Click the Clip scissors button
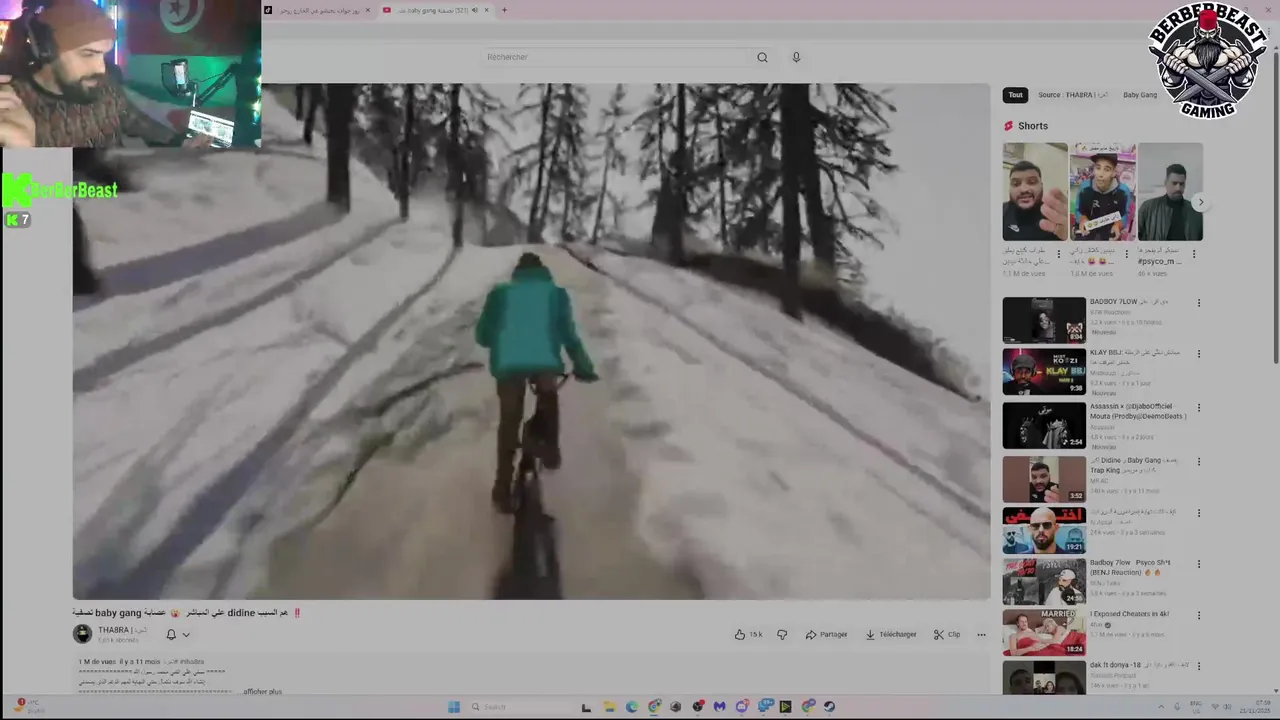The height and width of the screenshot is (720, 1280). [x=947, y=634]
